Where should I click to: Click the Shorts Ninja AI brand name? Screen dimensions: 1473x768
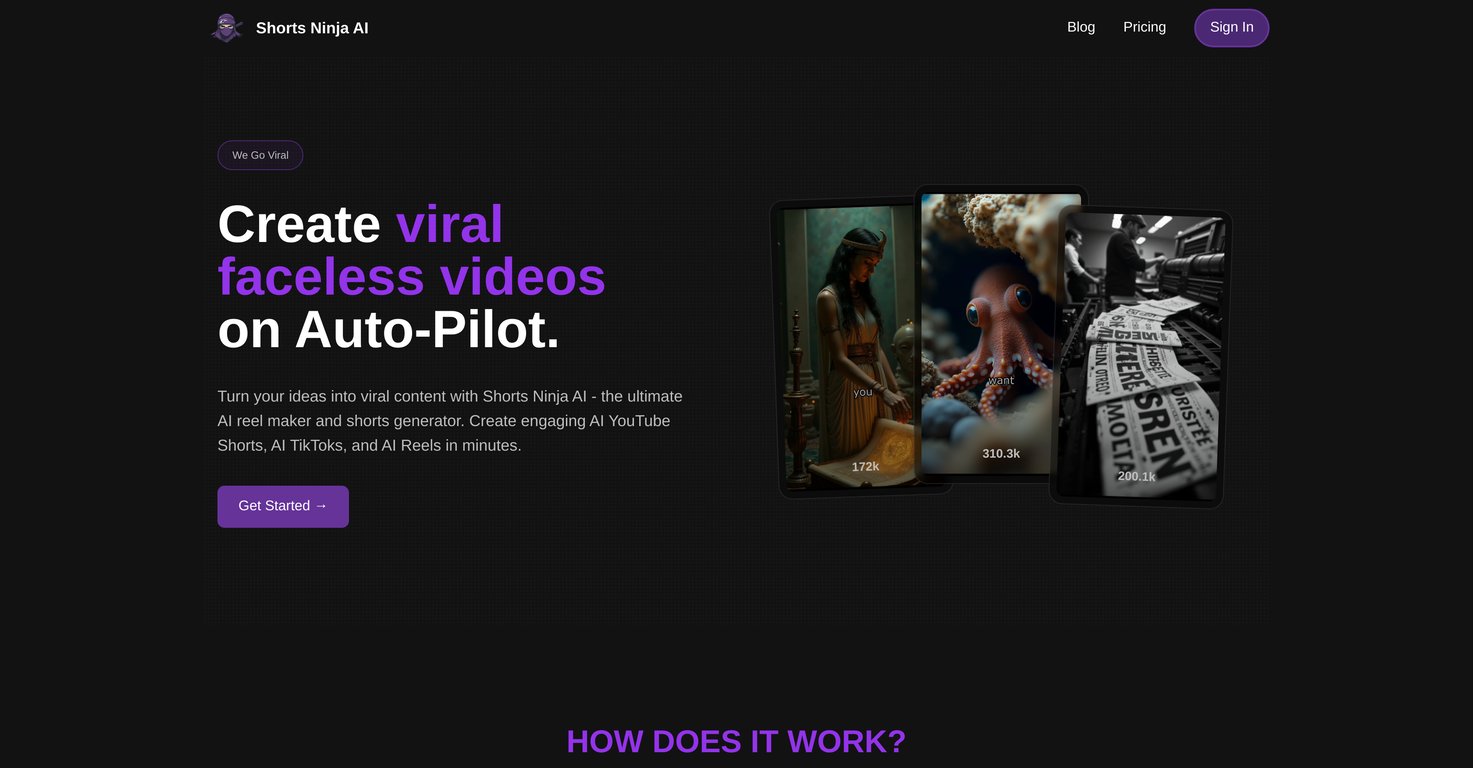click(312, 28)
